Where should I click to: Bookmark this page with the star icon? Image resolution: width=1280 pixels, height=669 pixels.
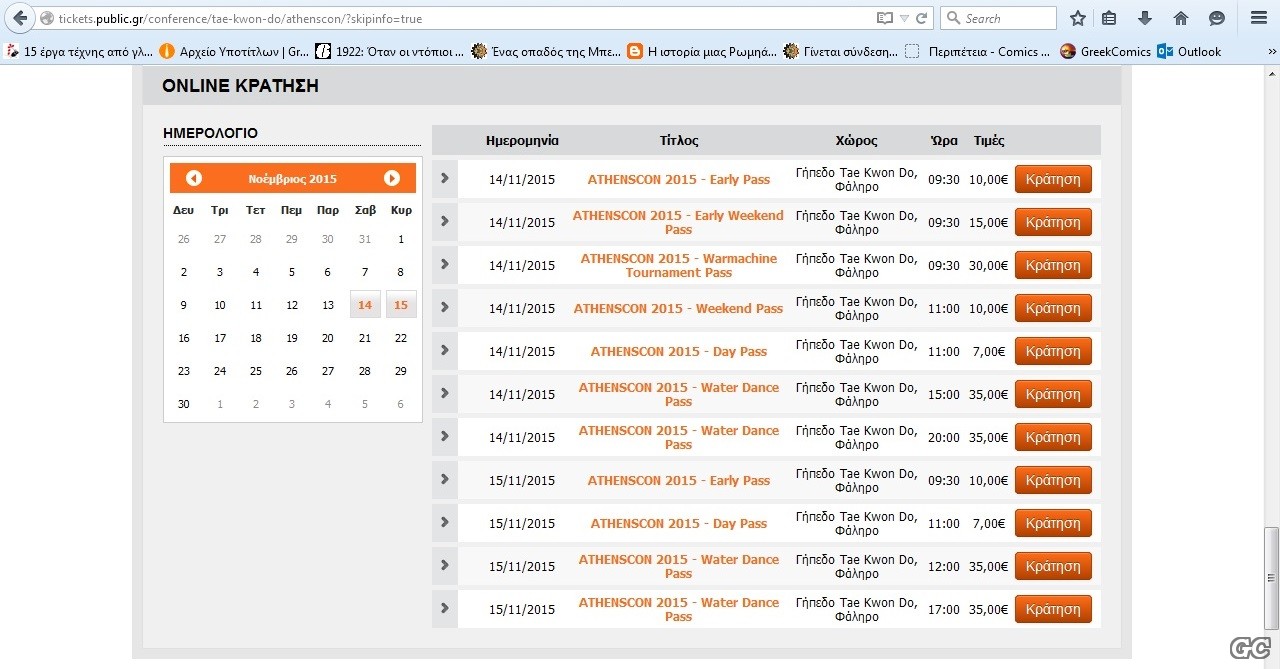[1077, 18]
